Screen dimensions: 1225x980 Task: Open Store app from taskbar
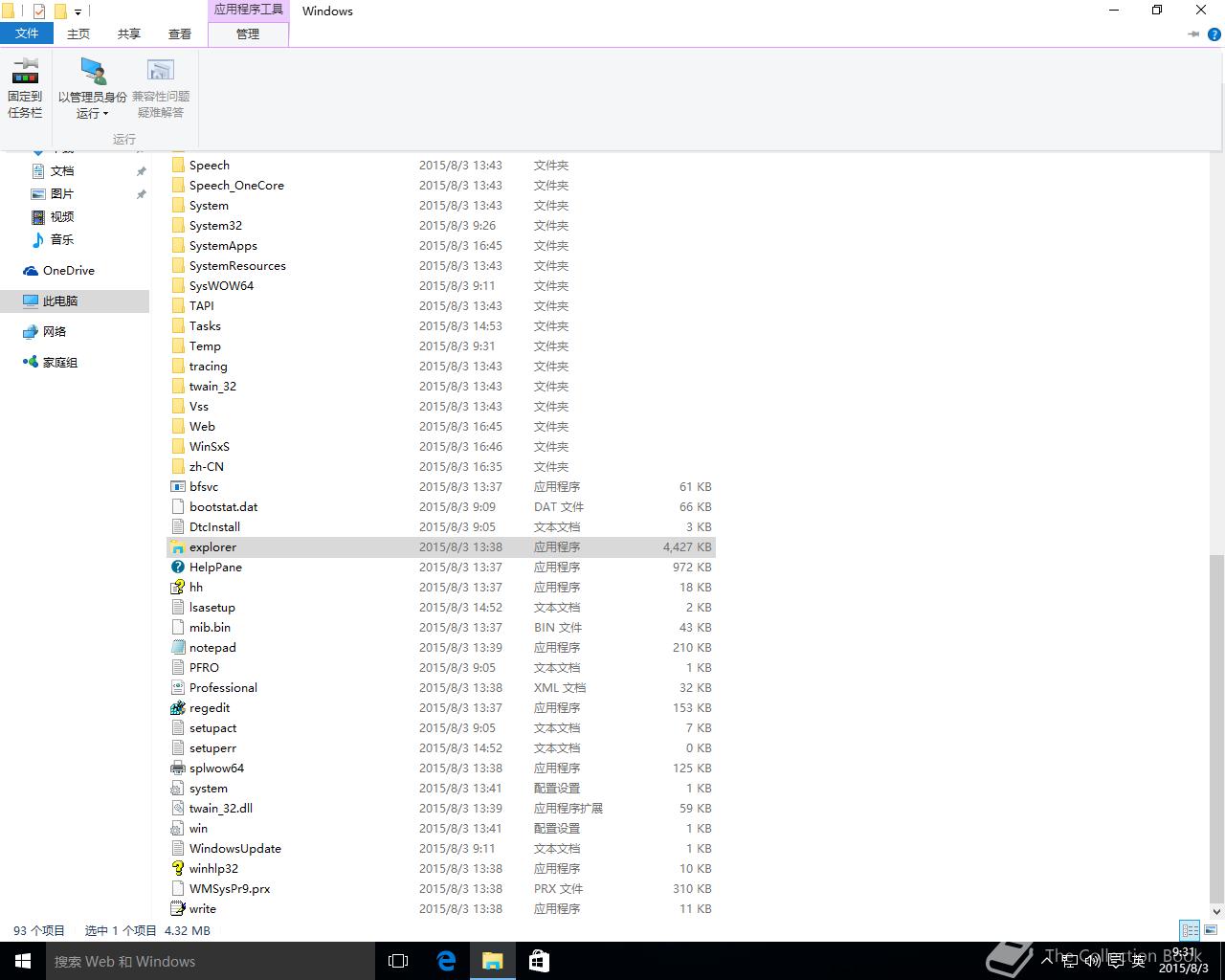click(x=539, y=961)
